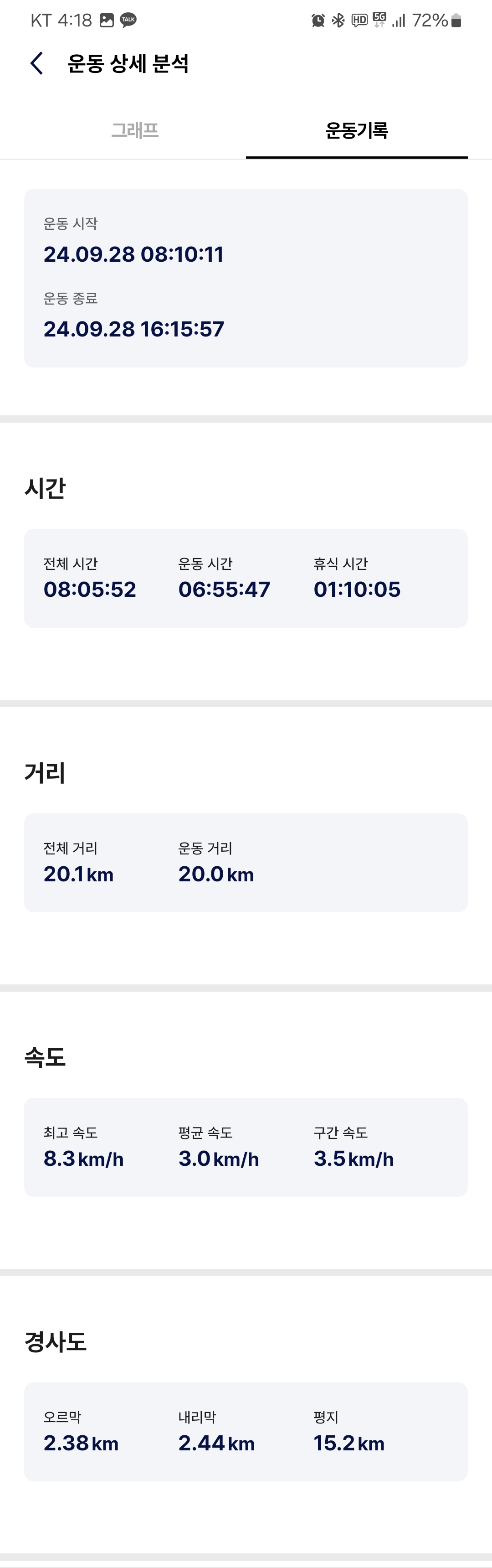
Task: Tap the 운동 종료 timestamp value
Action: tap(134, 329)
